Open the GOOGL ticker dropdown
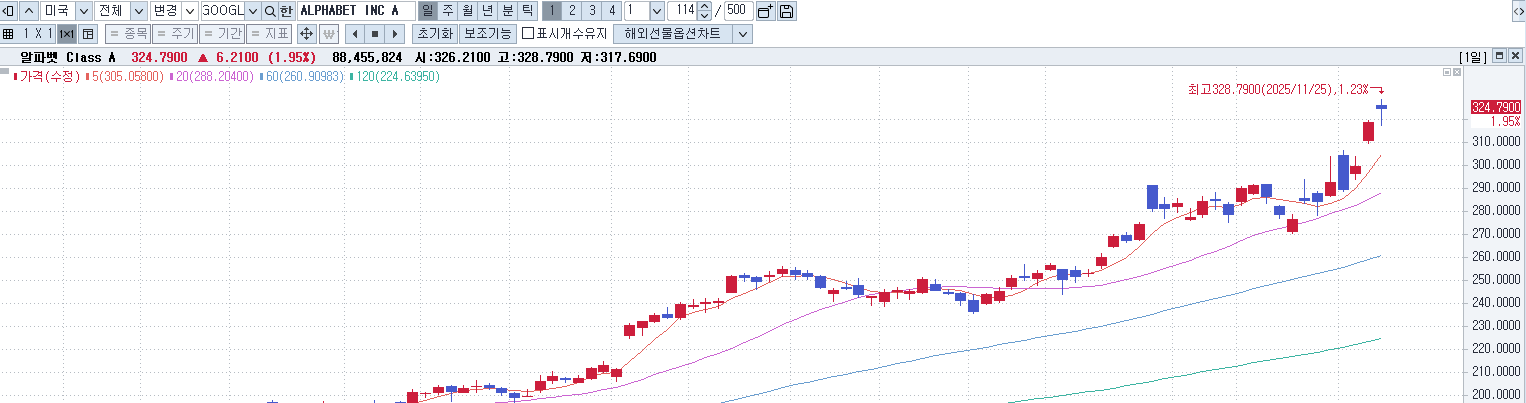 tap(252, 11)
